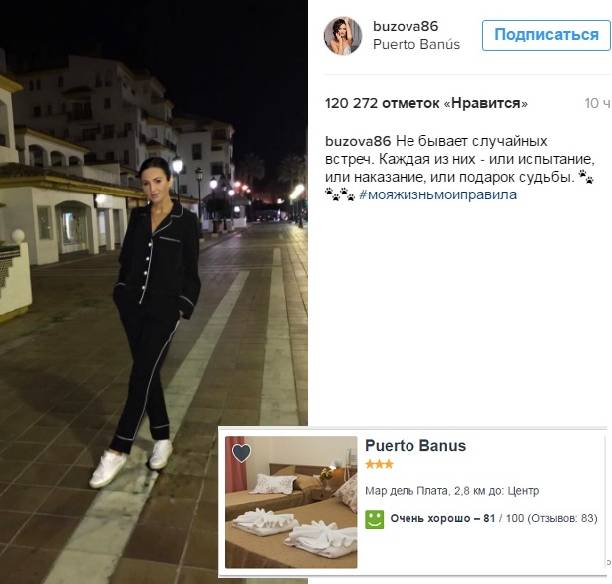The height and width of the screenshot is (584, 612).
Task: Click the three-star hotel rating icons
Action: coord(379,464)
